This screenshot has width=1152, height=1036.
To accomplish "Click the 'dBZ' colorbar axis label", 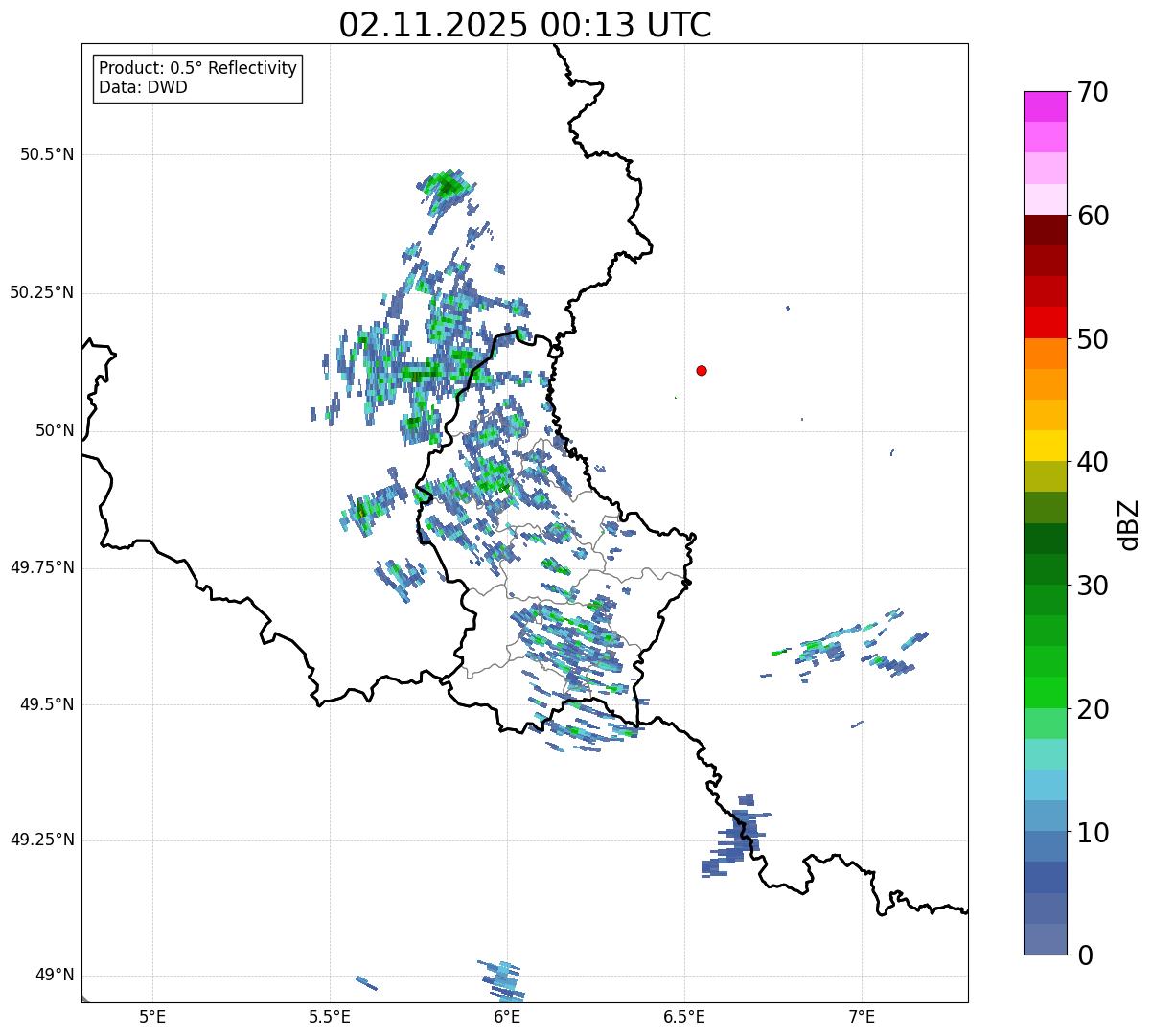I will (x=1129, y=524).
